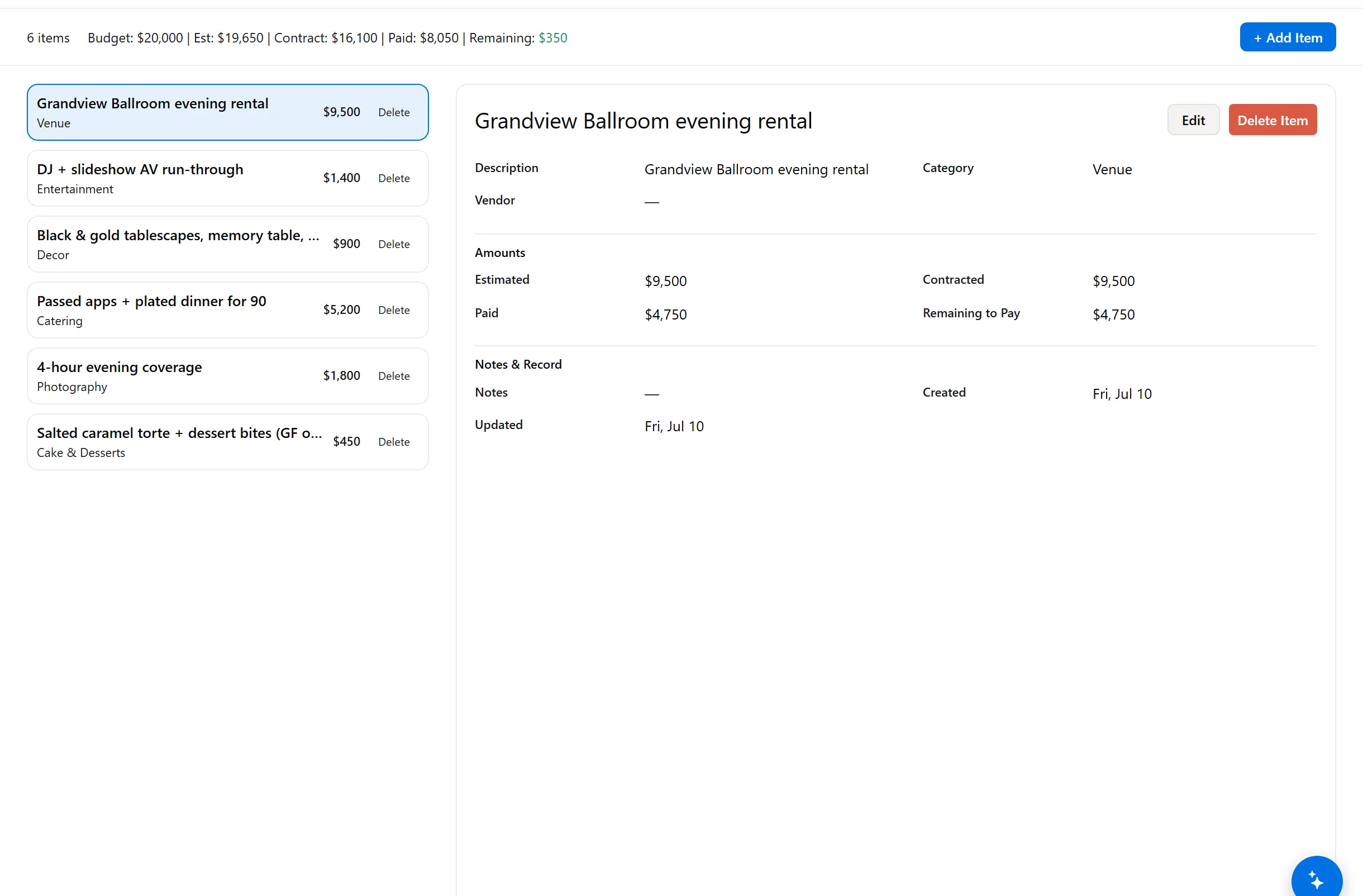Click the Estimated $9,500 value
This screenshot has height=896, width=1363.
coord(665,281)
